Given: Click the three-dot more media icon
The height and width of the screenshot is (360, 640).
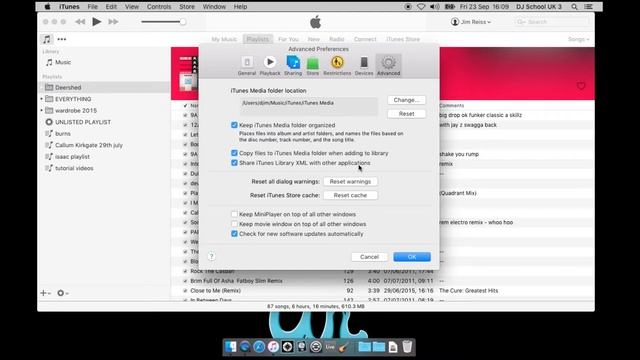Looking at the screenshot, I should point(62,39).
